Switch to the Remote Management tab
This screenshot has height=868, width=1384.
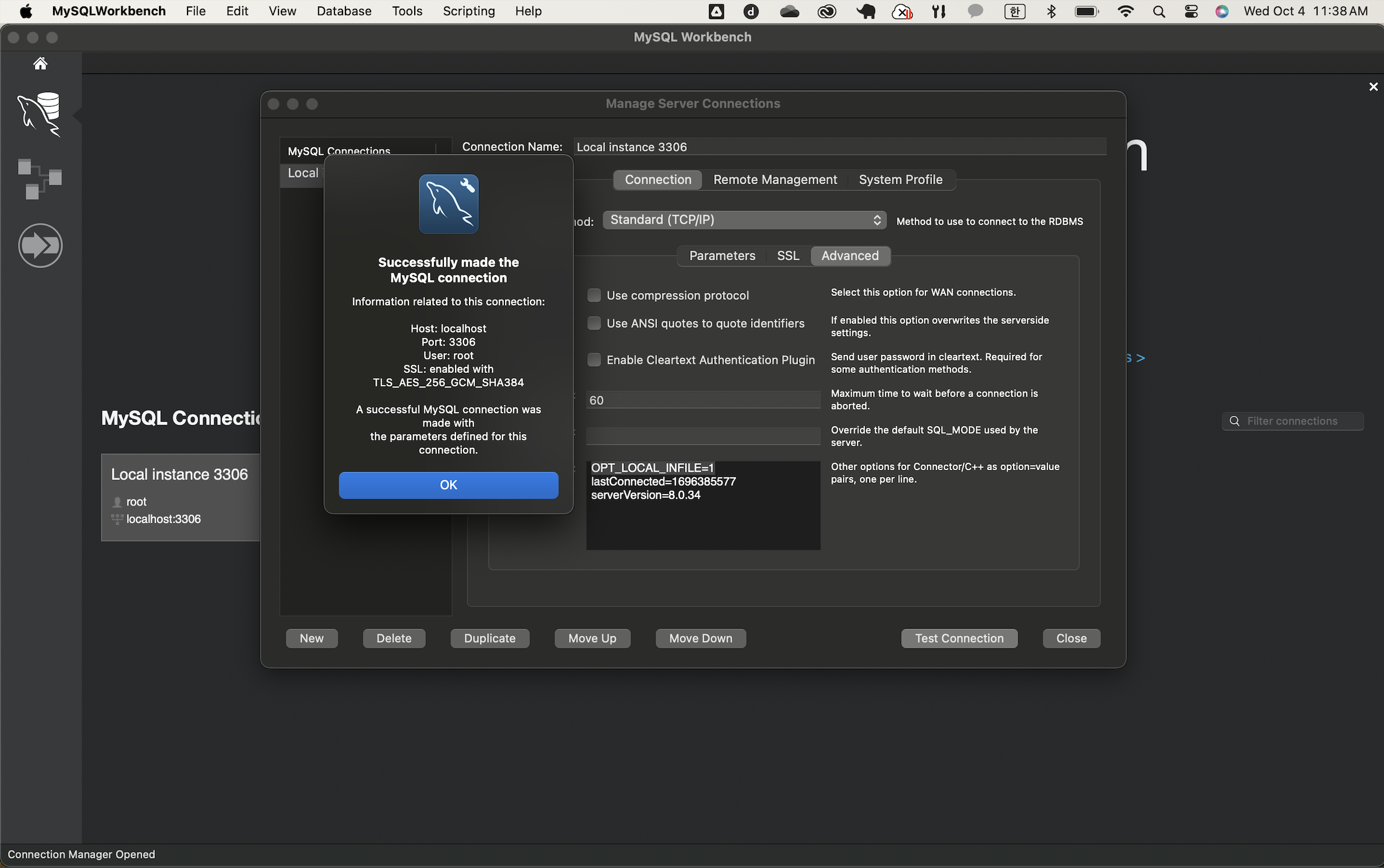click(775, 180)
